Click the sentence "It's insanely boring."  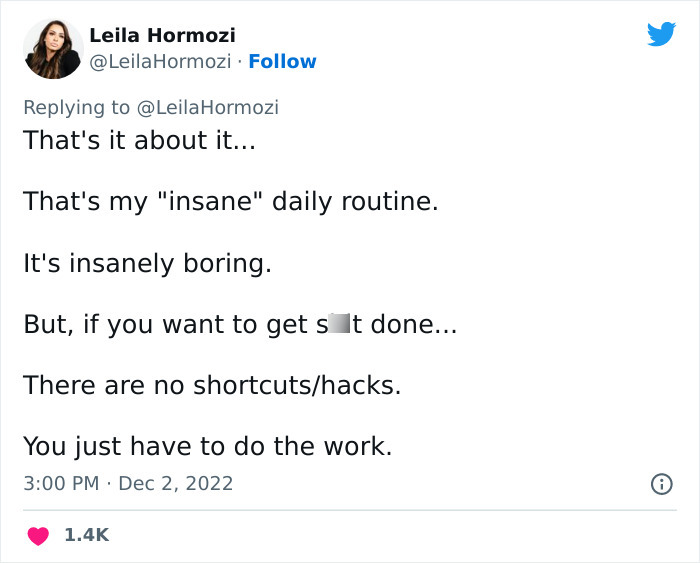[147, 264]
